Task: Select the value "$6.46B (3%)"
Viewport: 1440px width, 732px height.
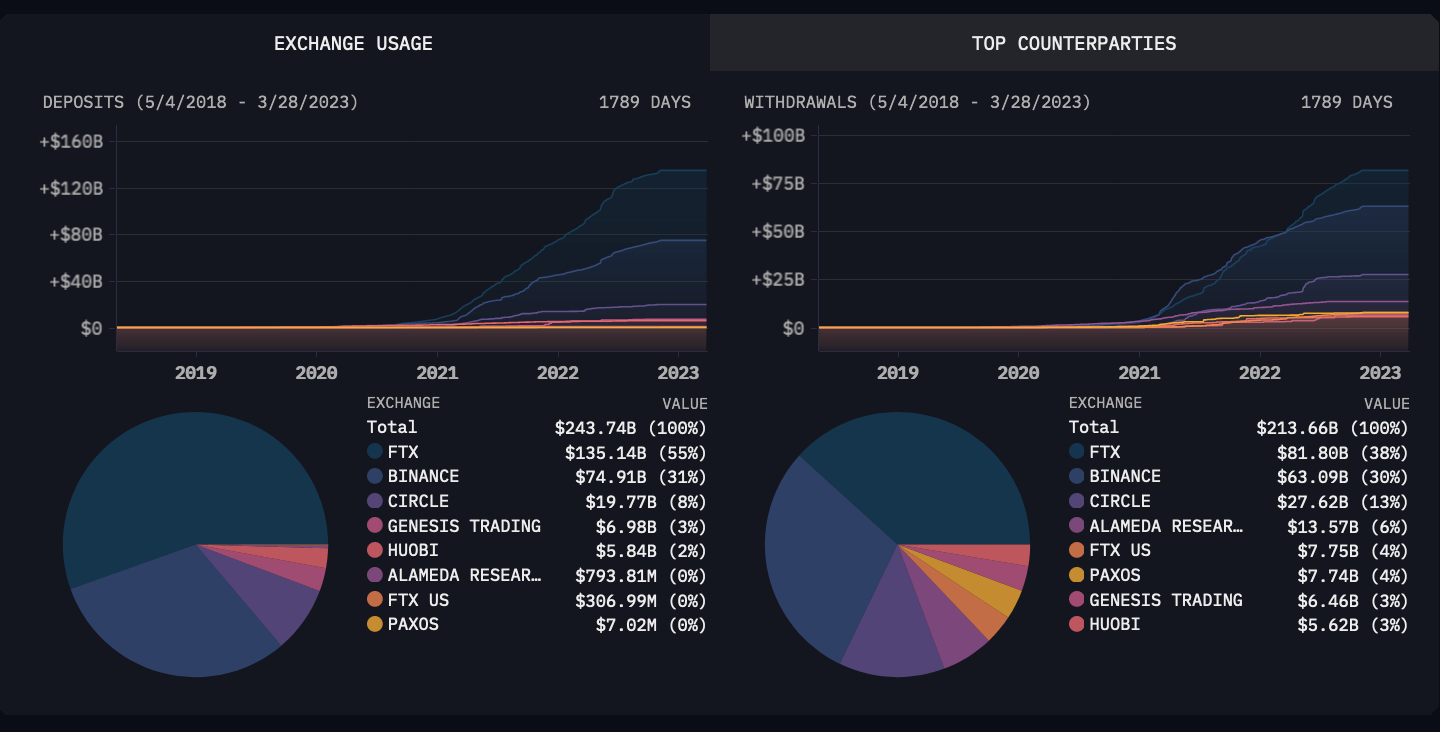Action: click(1353, 600)
